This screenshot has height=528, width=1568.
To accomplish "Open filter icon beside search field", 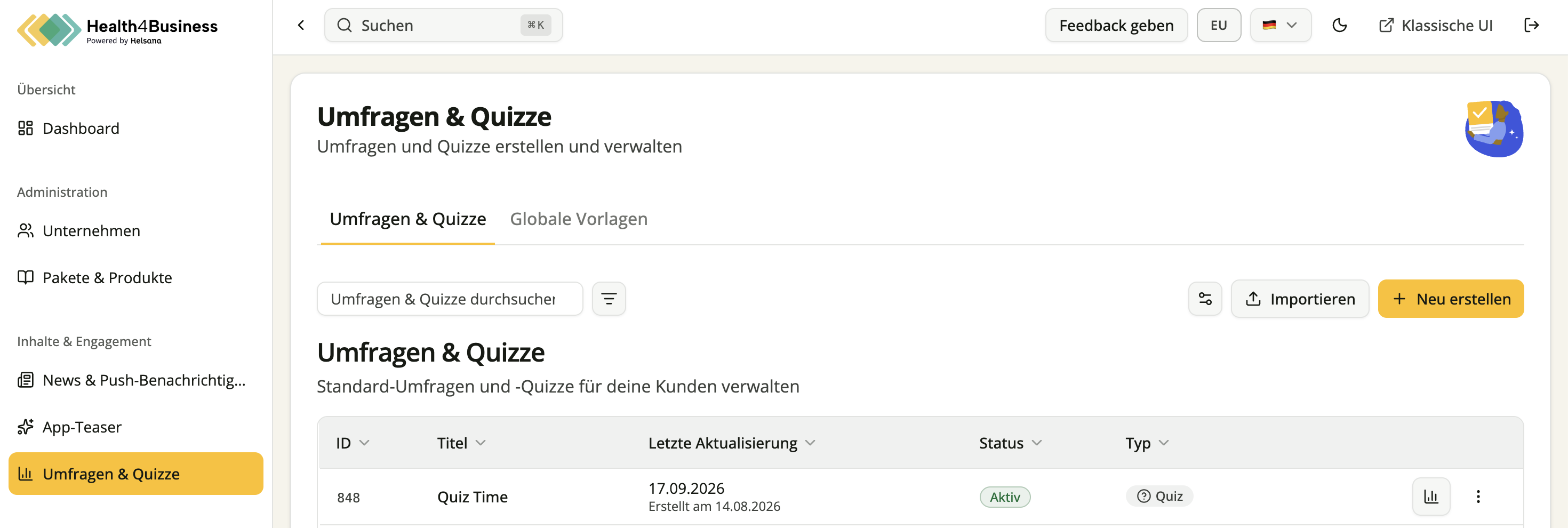I will click(609, 299).
